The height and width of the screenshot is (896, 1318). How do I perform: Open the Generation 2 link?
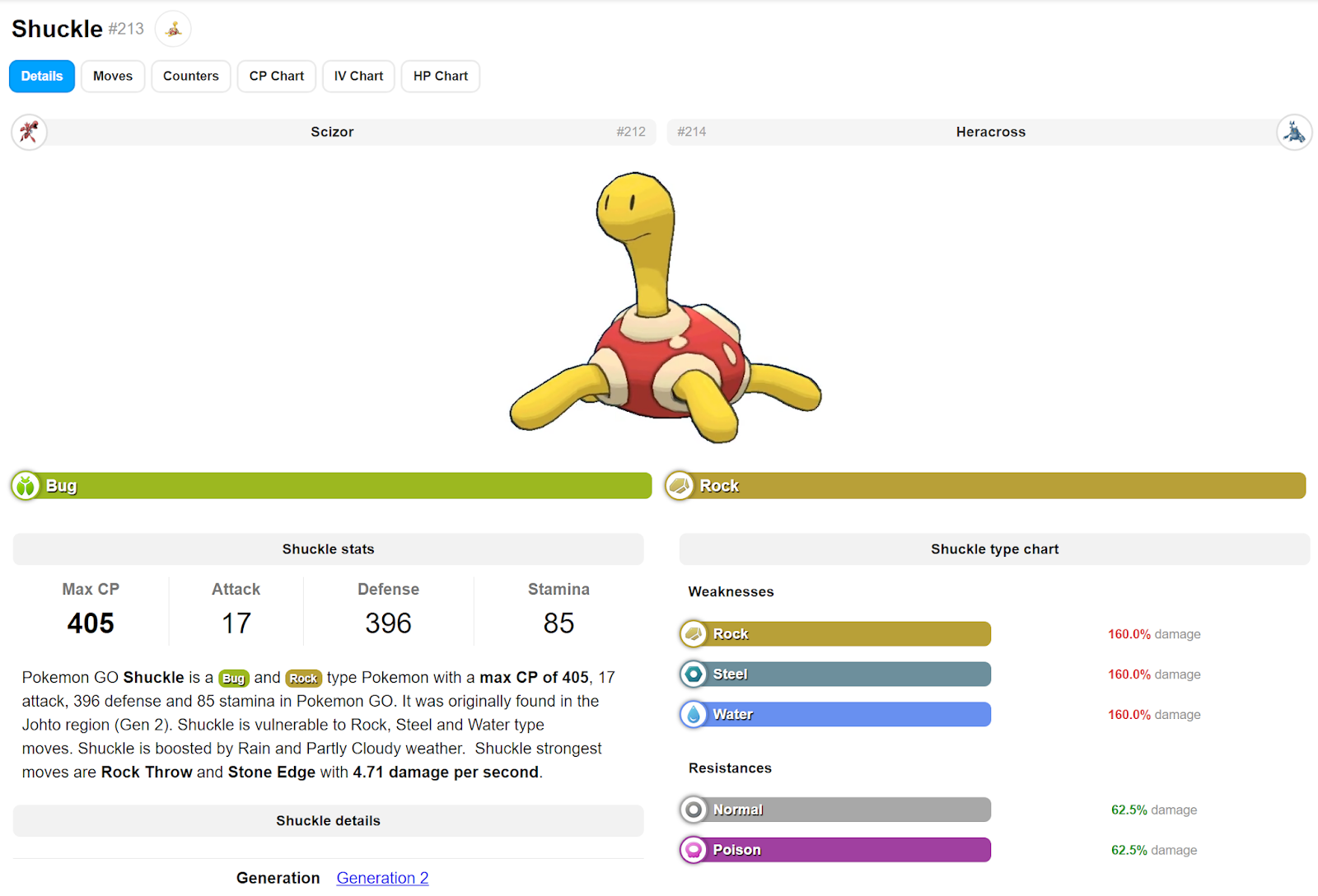(x=382, y=878)
